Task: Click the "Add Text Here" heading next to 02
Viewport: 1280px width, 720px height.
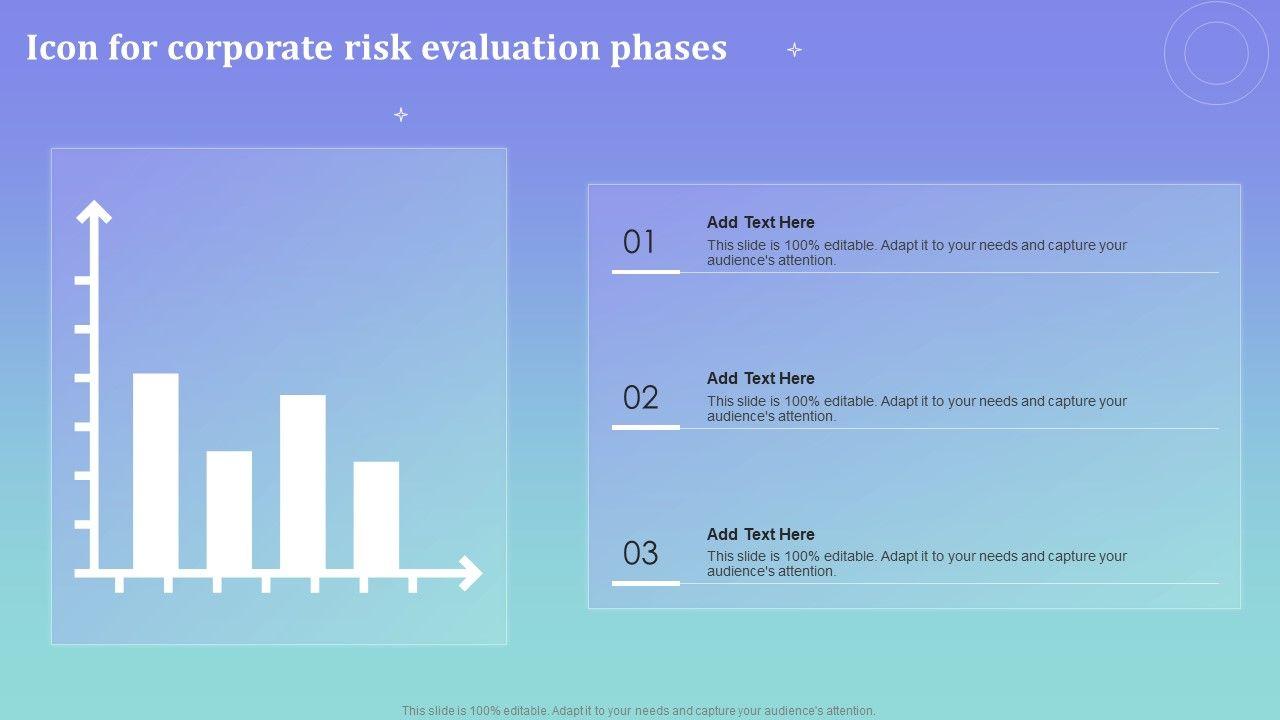Action: tap(761, 378)
